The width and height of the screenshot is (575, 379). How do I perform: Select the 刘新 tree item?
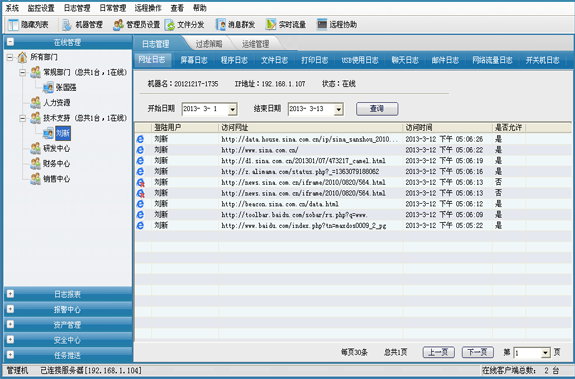(x=63, y=133)
